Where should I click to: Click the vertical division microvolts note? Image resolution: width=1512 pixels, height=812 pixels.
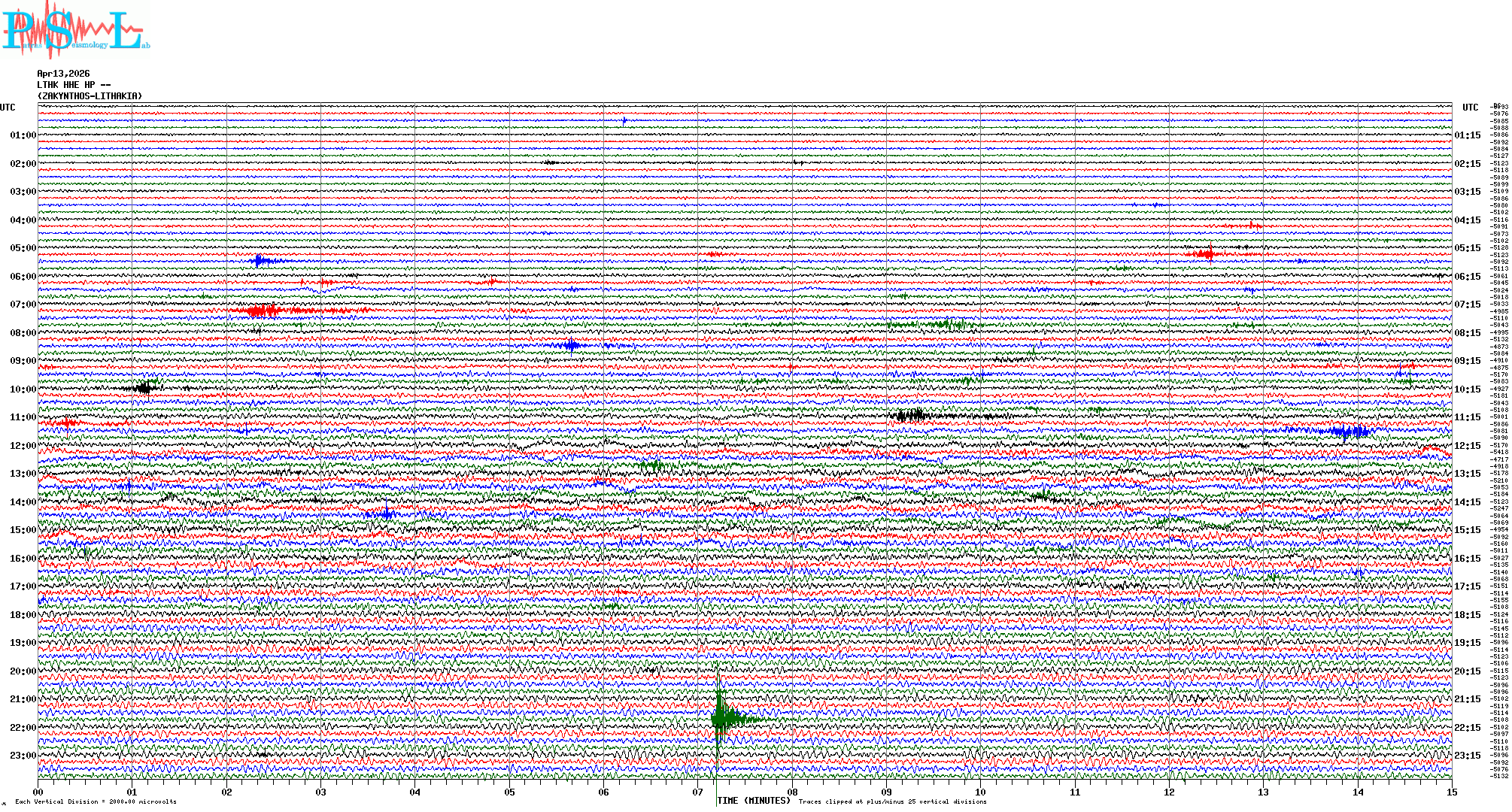click(x=96, y=801)
